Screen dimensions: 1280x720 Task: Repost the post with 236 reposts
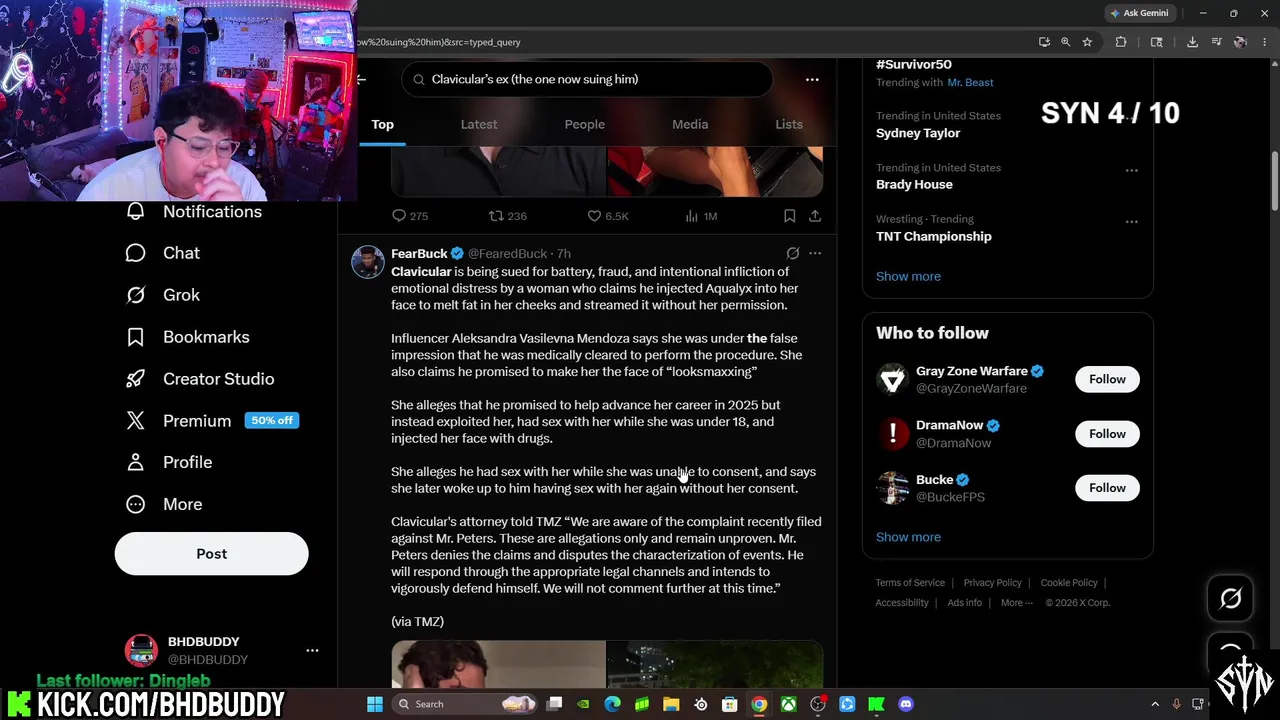(x=507, y=216)
